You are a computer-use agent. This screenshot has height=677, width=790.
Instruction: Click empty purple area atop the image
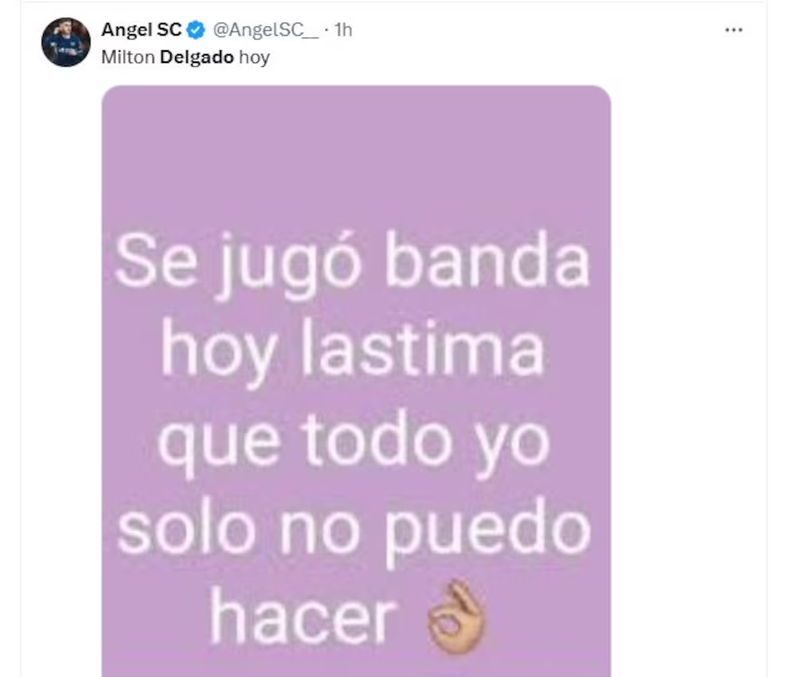coord(356,151)
